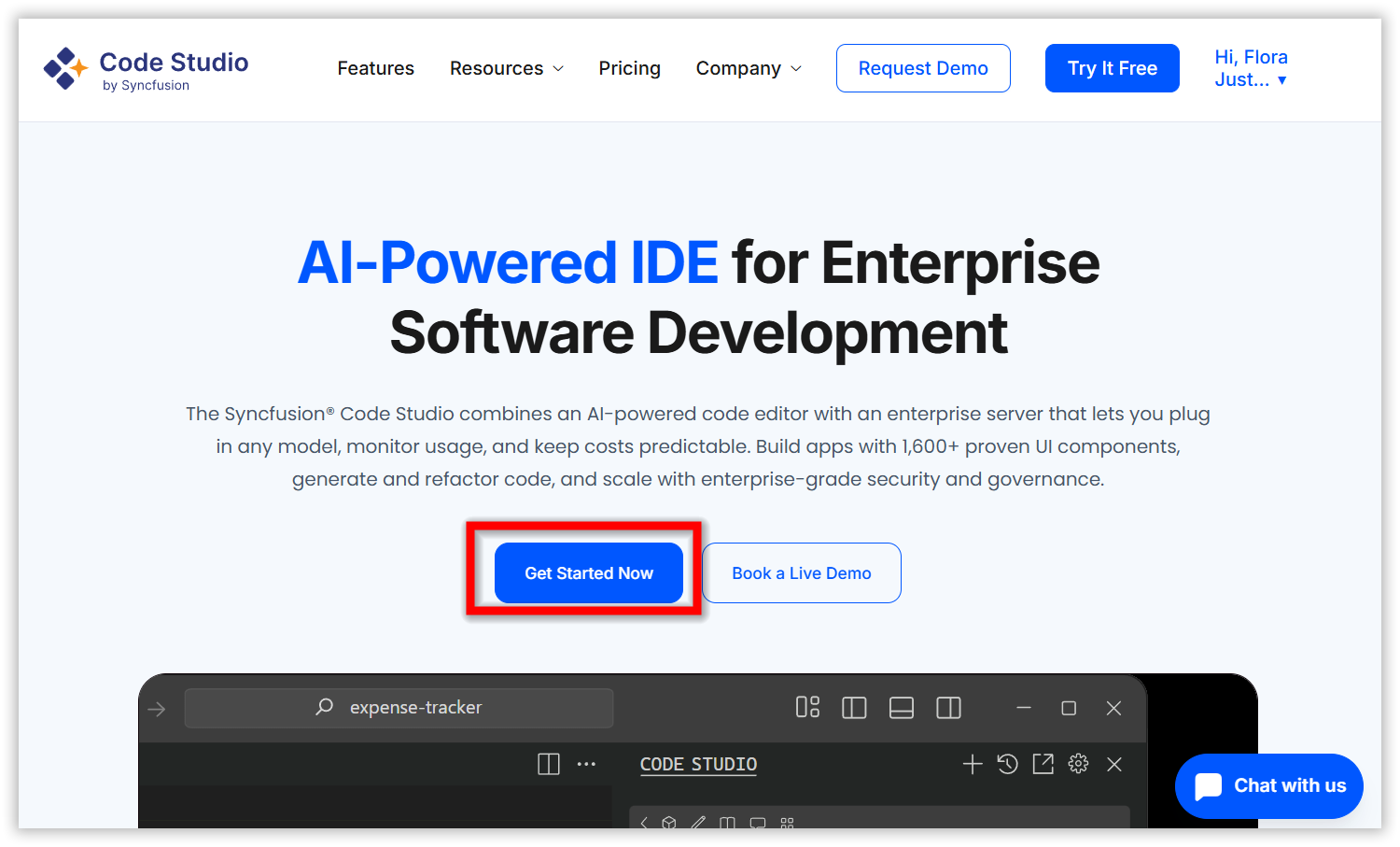
Task: Expand the Resources dropdown menu
Action: (x=506, y=68)
